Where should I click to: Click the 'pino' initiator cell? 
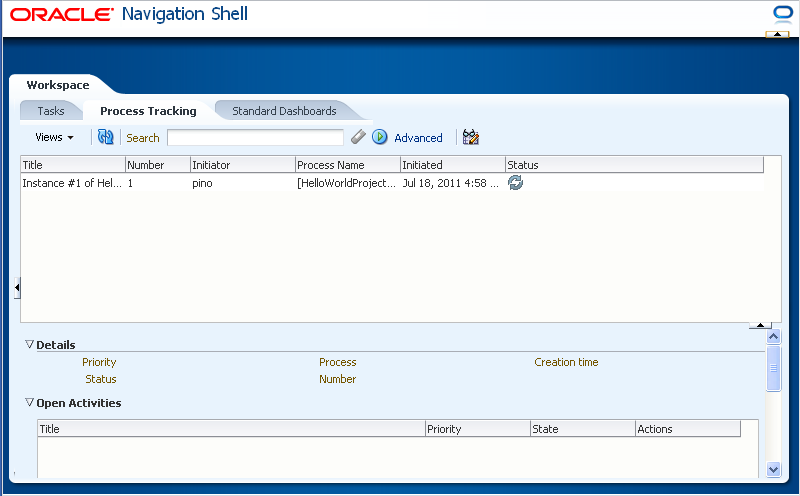coord(202,183)
